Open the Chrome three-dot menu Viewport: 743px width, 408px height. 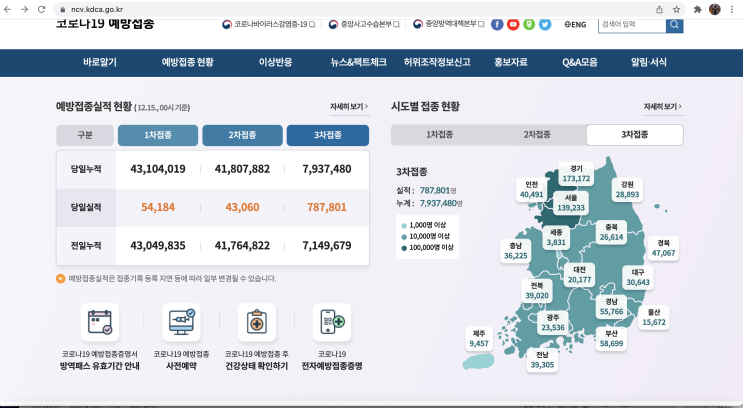[732, 9]
